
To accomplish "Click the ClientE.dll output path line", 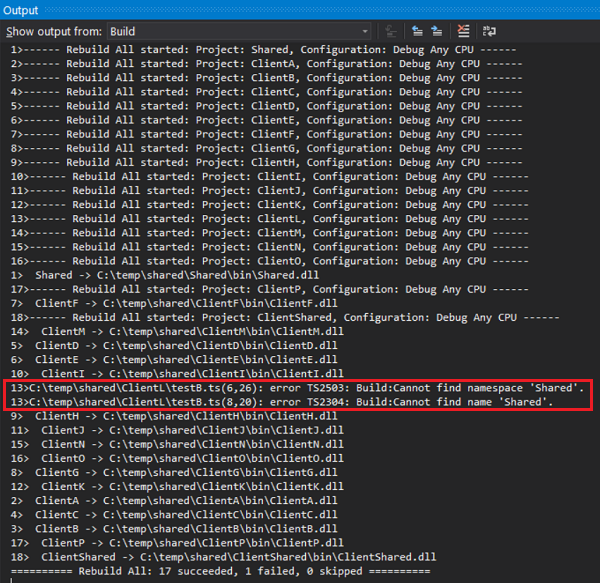I will pos(174,360).
